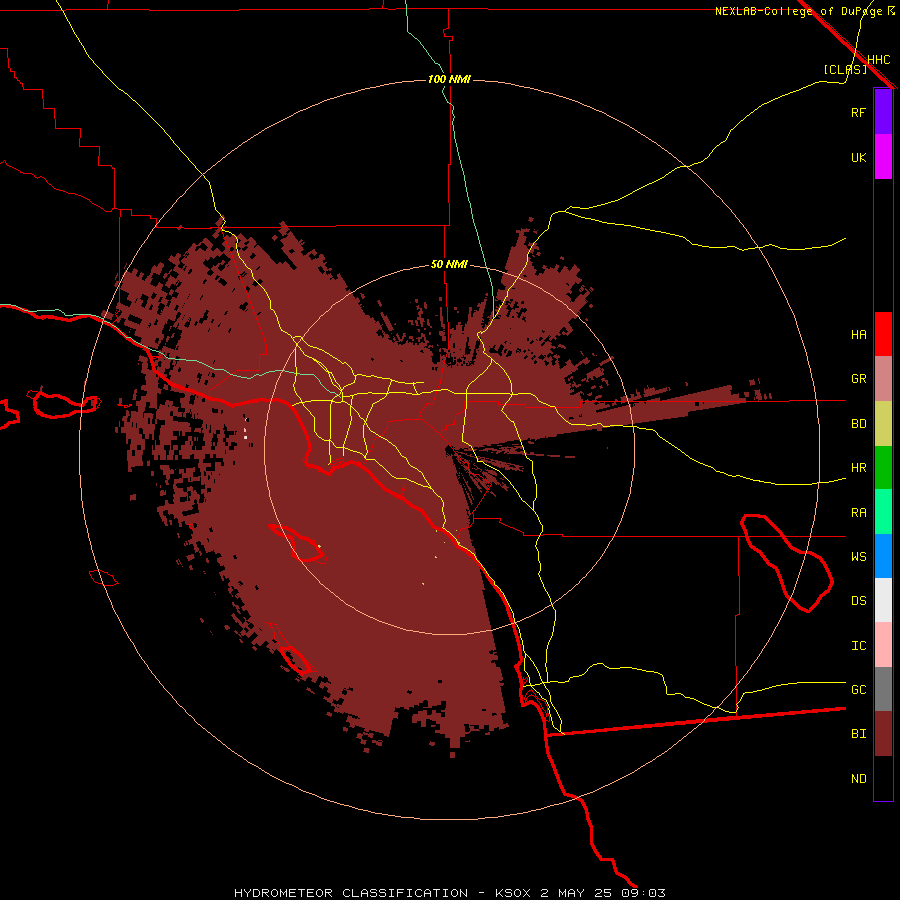Click the ND black legend swatch
900x900 pixels.
[883, 778]
